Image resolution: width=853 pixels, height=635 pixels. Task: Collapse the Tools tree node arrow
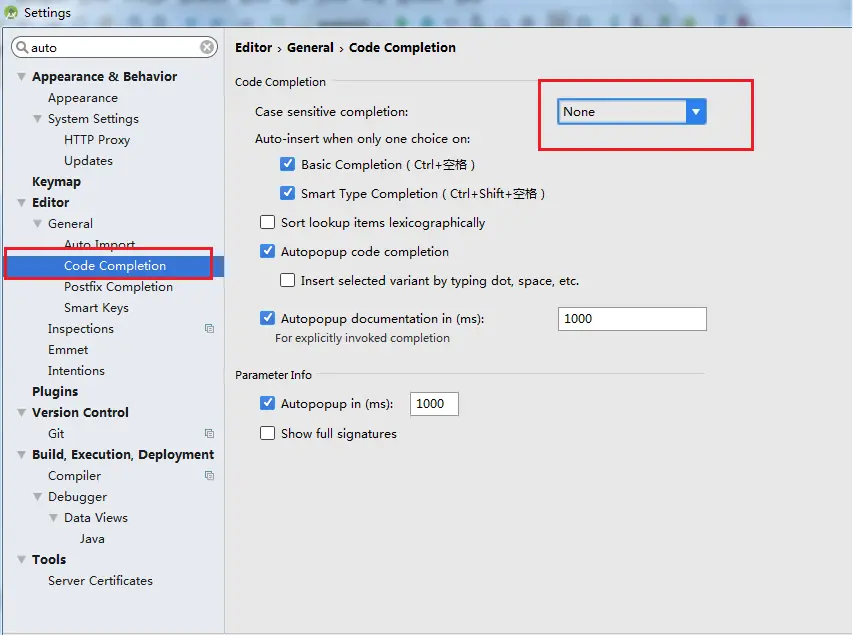coord(21,559)
